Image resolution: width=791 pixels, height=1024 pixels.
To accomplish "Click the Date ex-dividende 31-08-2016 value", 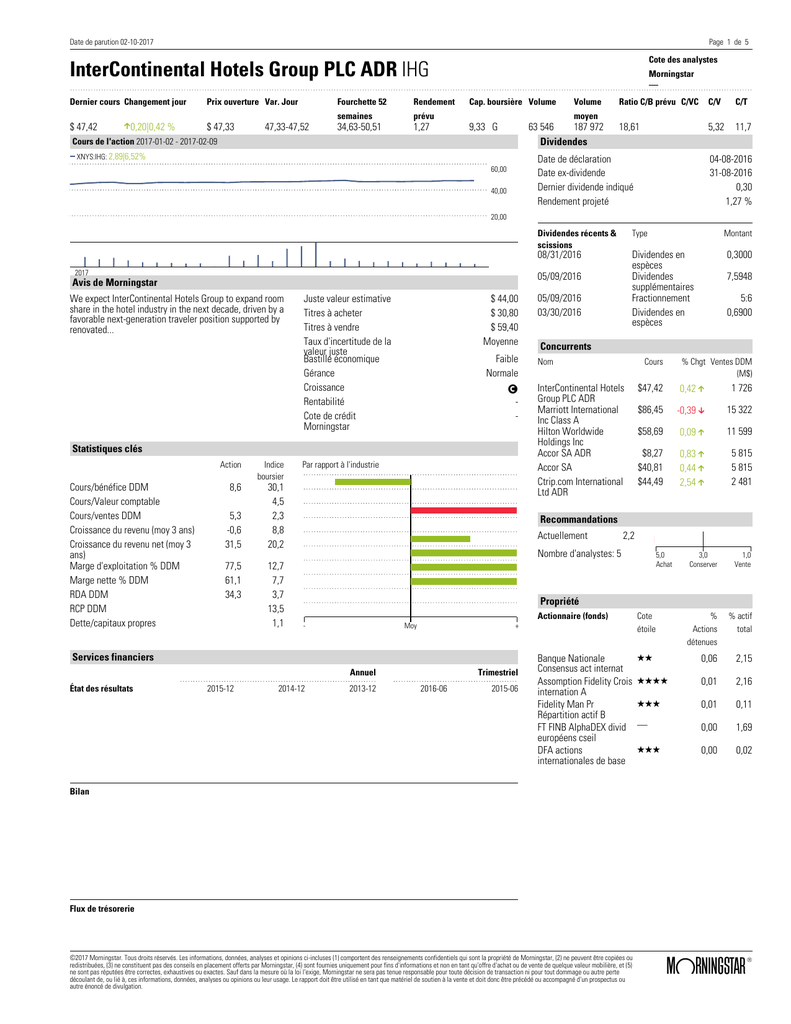I will pyautogui.click(x=730, y=173).
